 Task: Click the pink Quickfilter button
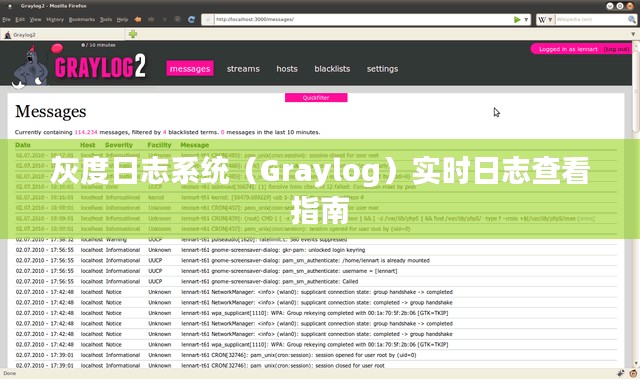[316, 98]
